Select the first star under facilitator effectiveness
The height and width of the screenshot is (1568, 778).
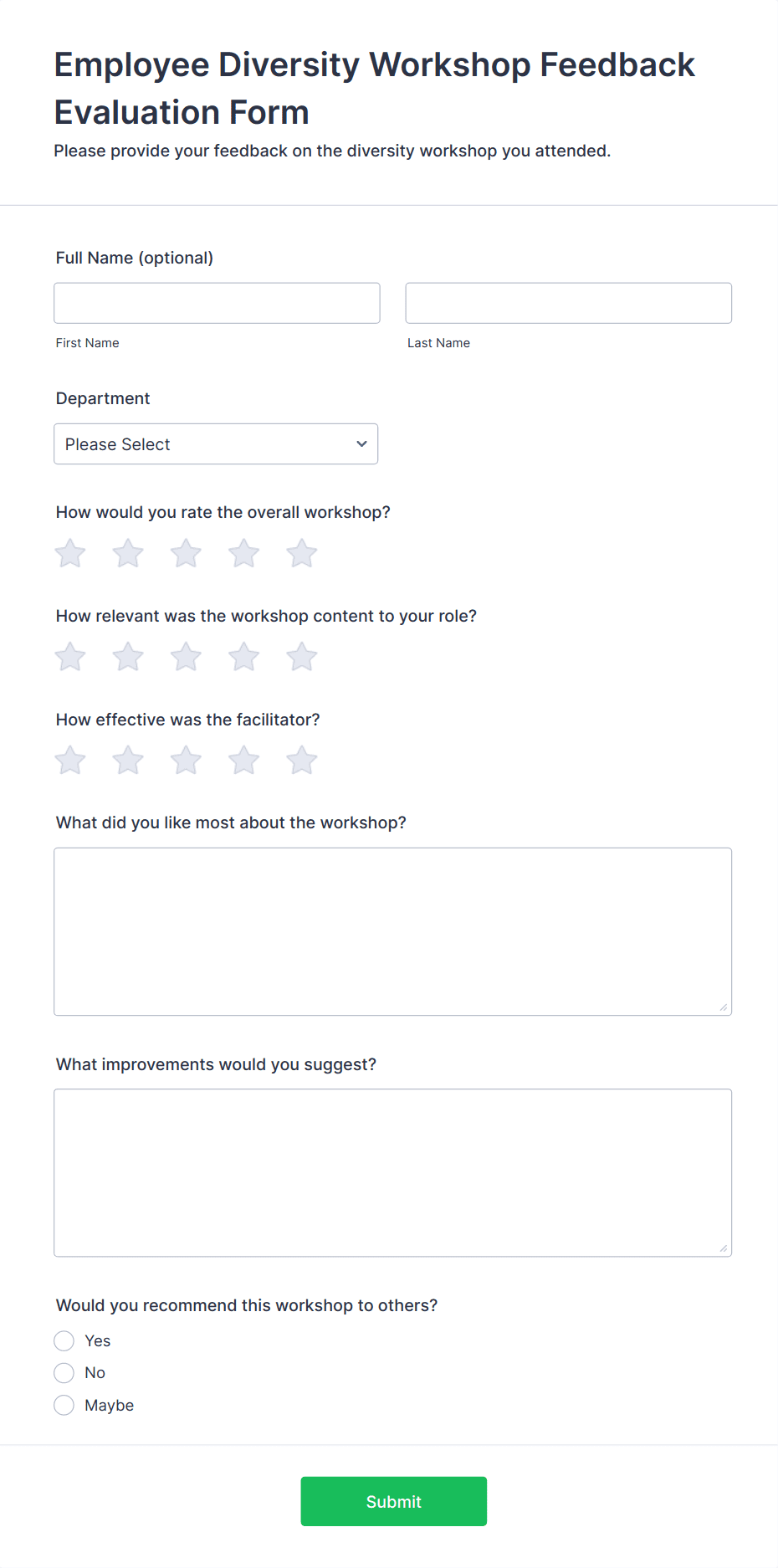pos(69,760)
